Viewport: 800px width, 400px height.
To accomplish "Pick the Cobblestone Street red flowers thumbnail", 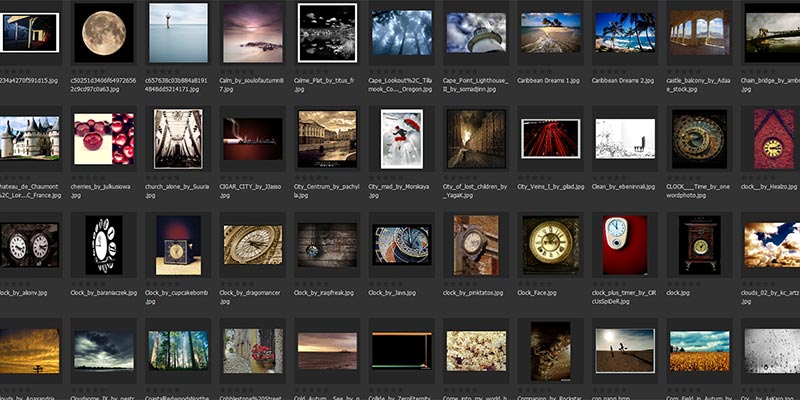I will (x=253, y=351).
